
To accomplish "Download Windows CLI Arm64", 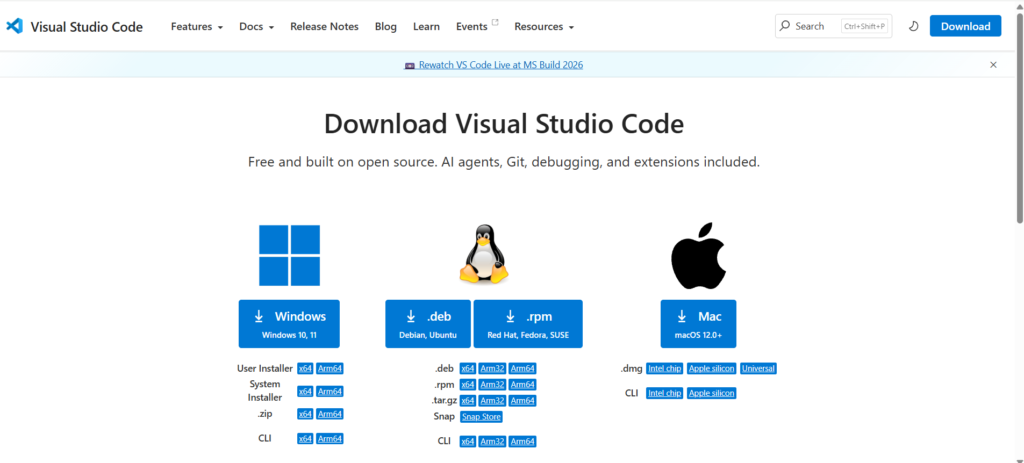I will (x=330, y=438).
